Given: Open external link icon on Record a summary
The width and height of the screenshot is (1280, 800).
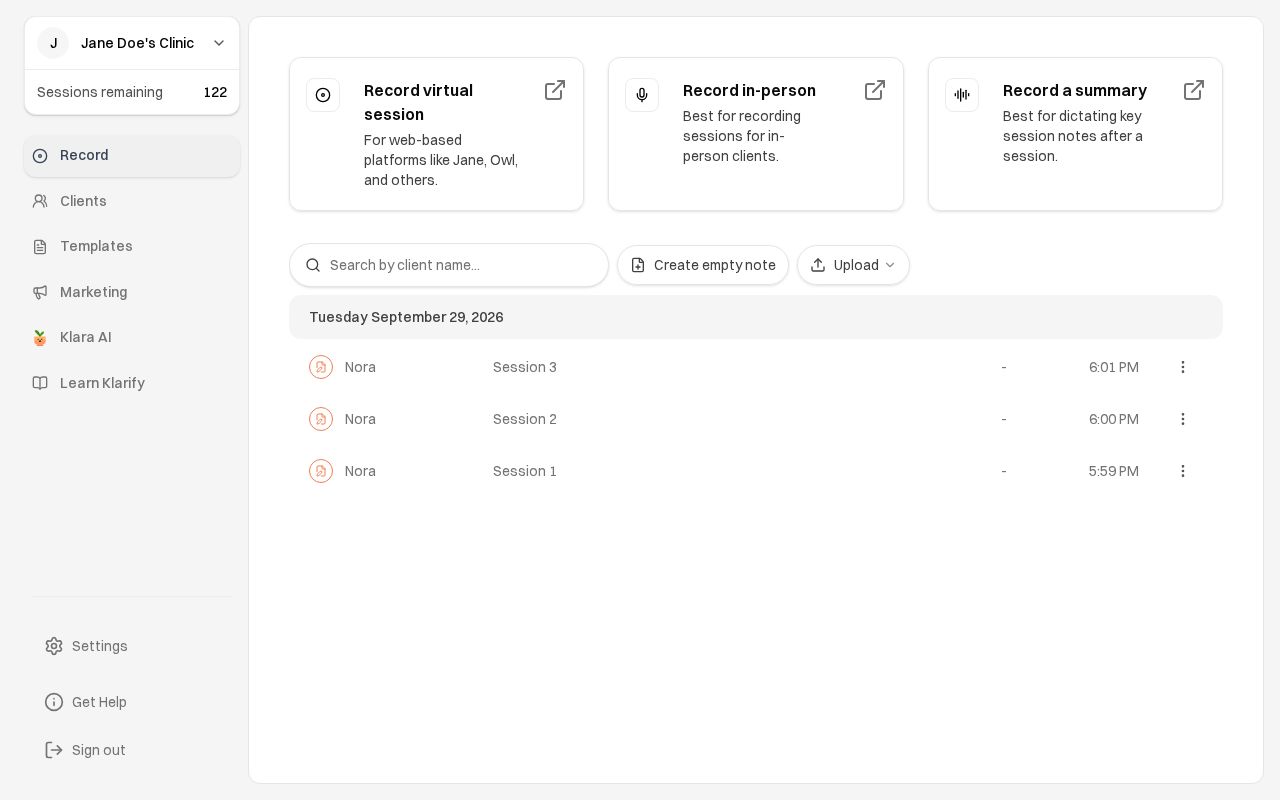Looking at the screenshot, I should point(1194,90).
